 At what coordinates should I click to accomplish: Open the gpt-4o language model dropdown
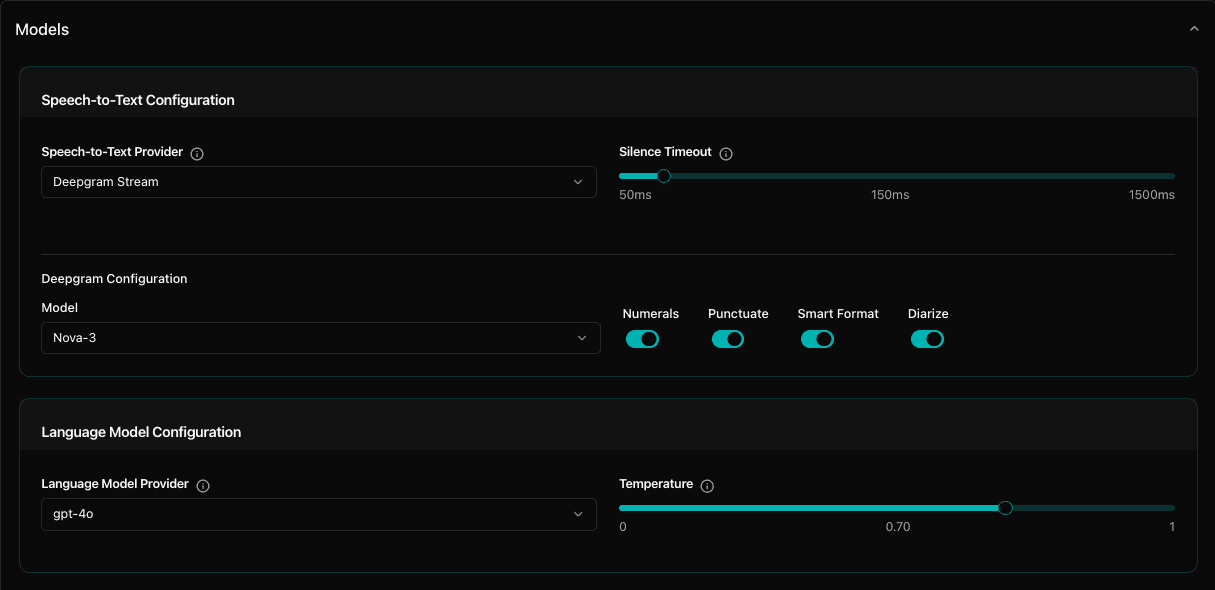click(x=318, y=514)
